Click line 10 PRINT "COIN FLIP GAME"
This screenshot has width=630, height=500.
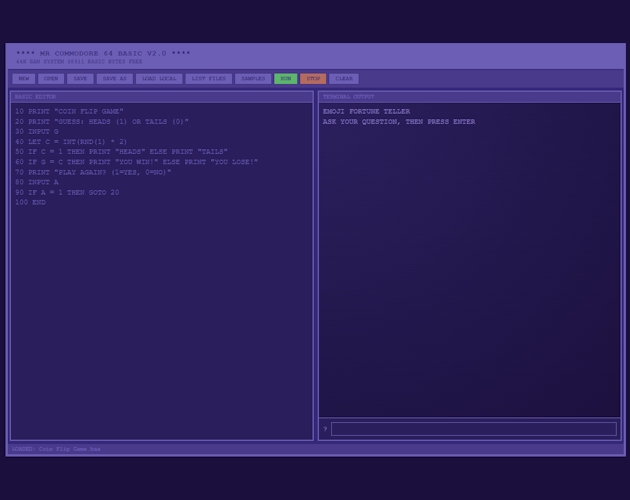pos(69,111)
